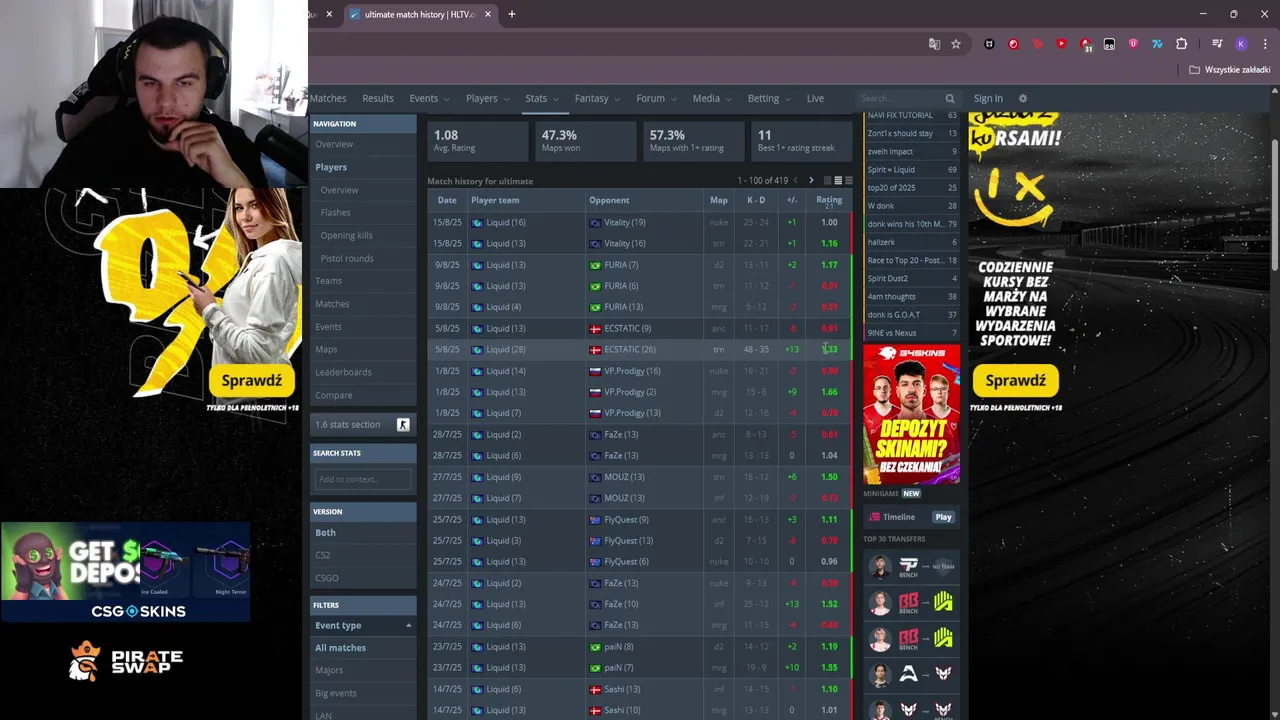
Task: Click the page vertical scrollbar
Action: [1274, 204]
